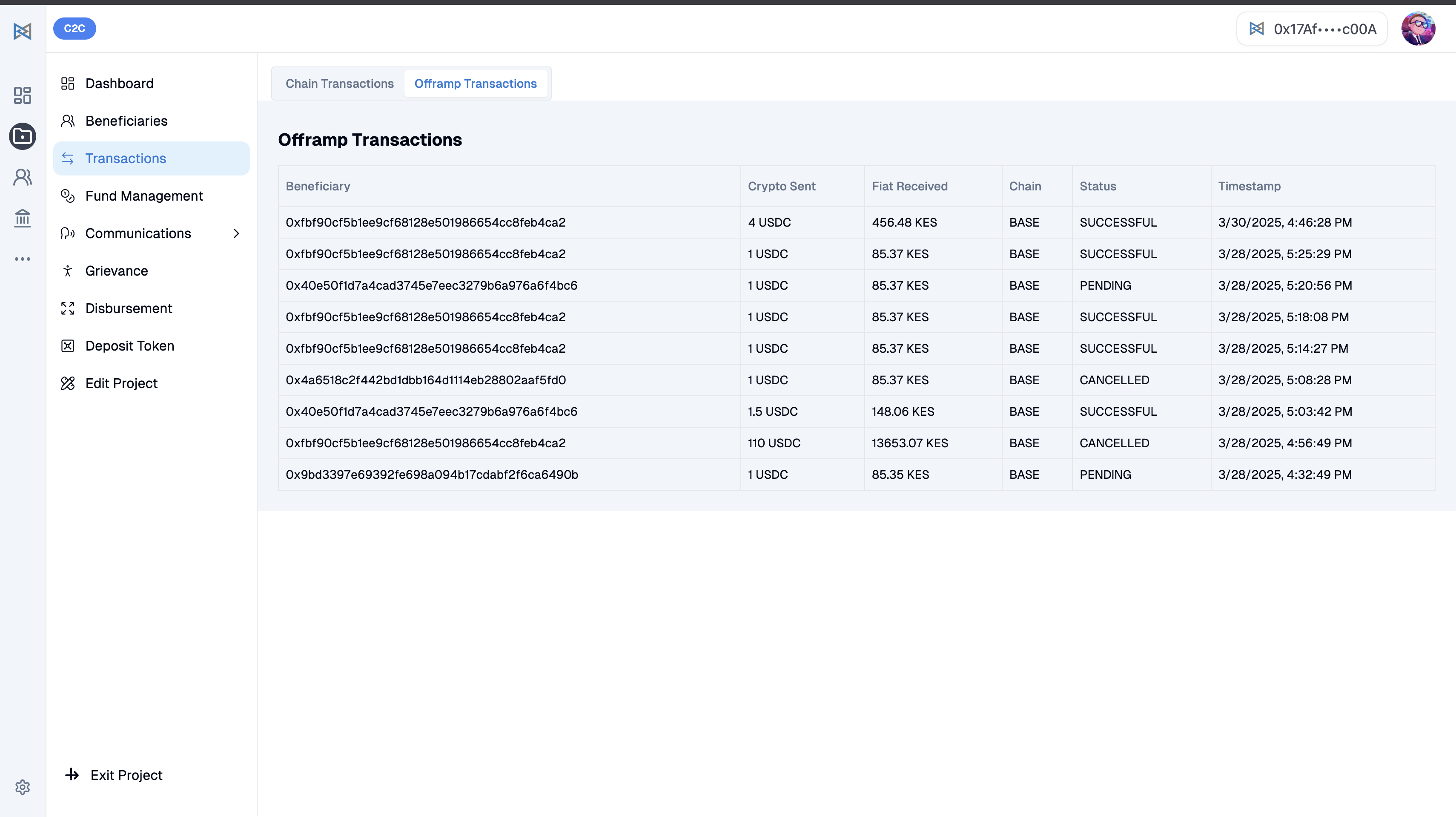
Task: Click the C2C project badge
Action: point(74,28)
